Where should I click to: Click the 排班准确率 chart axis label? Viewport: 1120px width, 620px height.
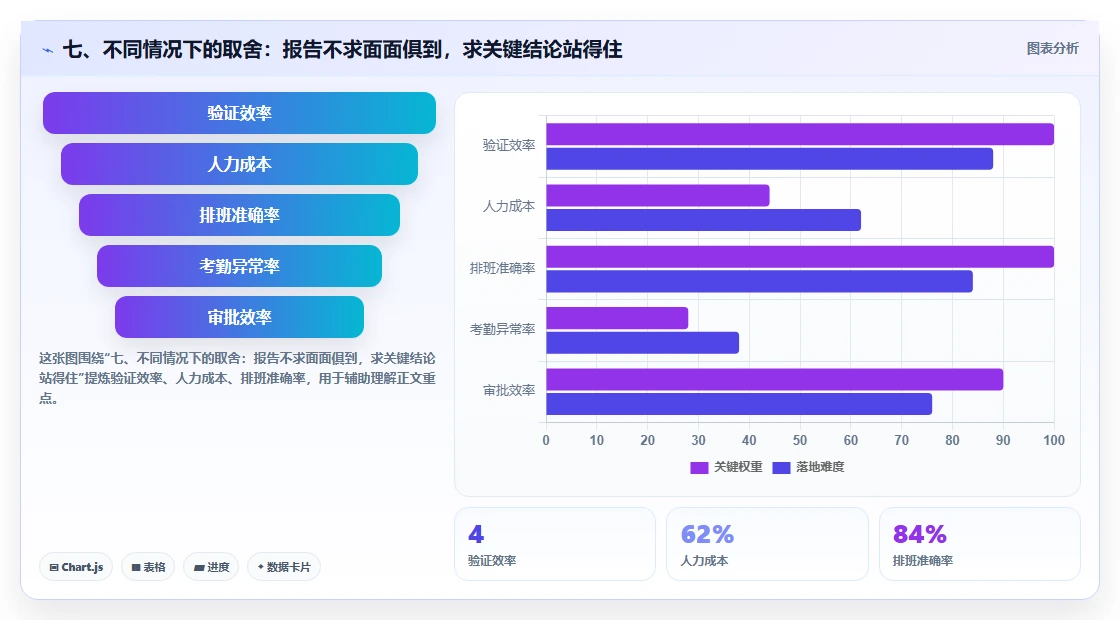[502, 268]
